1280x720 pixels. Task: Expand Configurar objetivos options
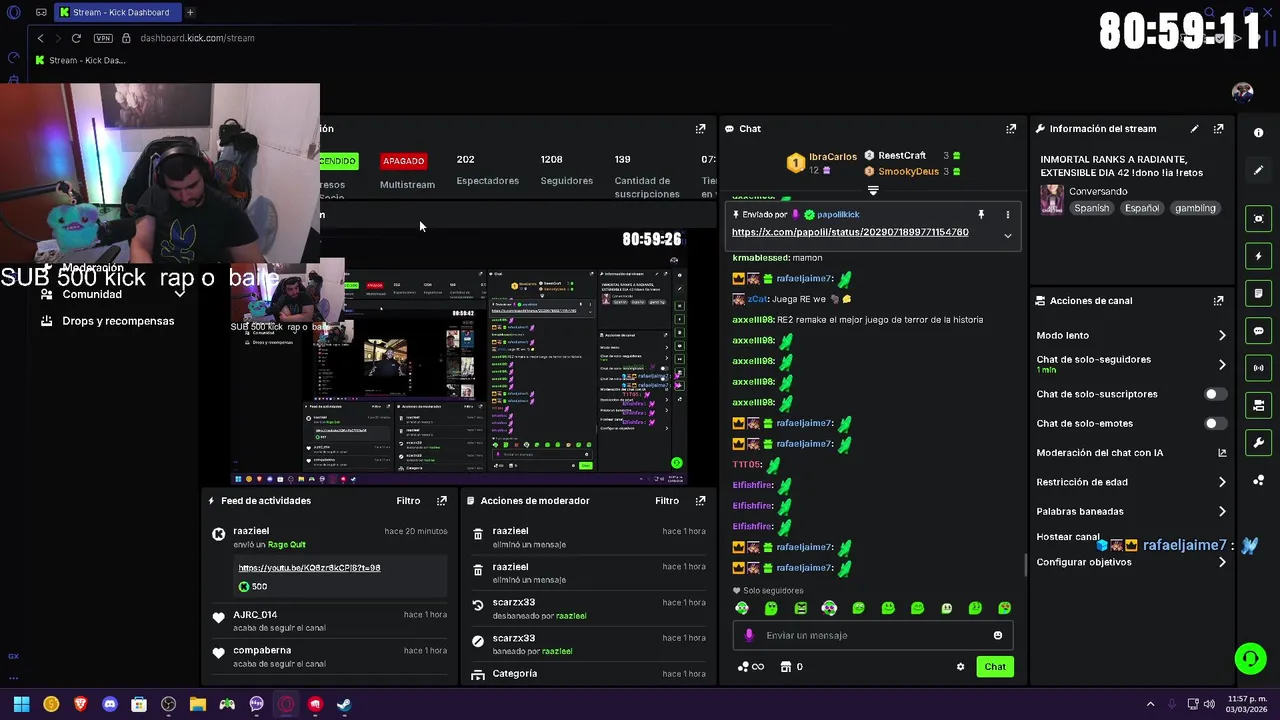[1222, 563]
